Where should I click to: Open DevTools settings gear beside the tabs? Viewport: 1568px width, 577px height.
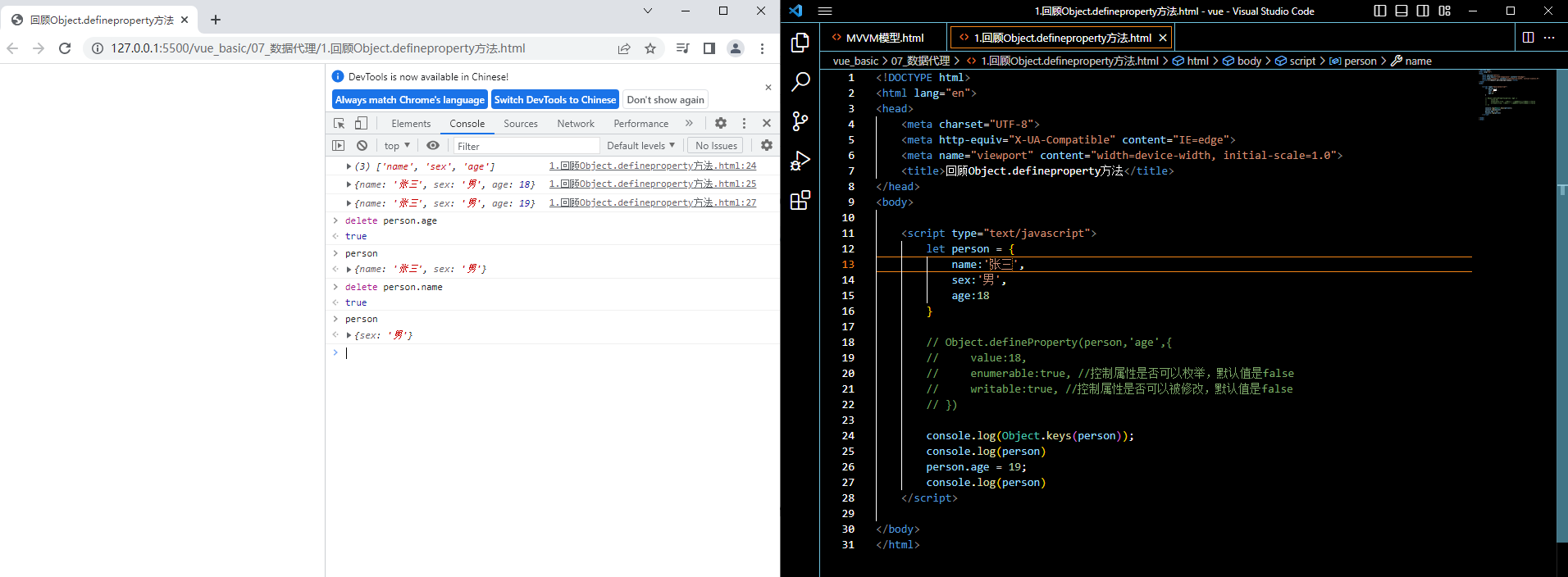point(721,123)
